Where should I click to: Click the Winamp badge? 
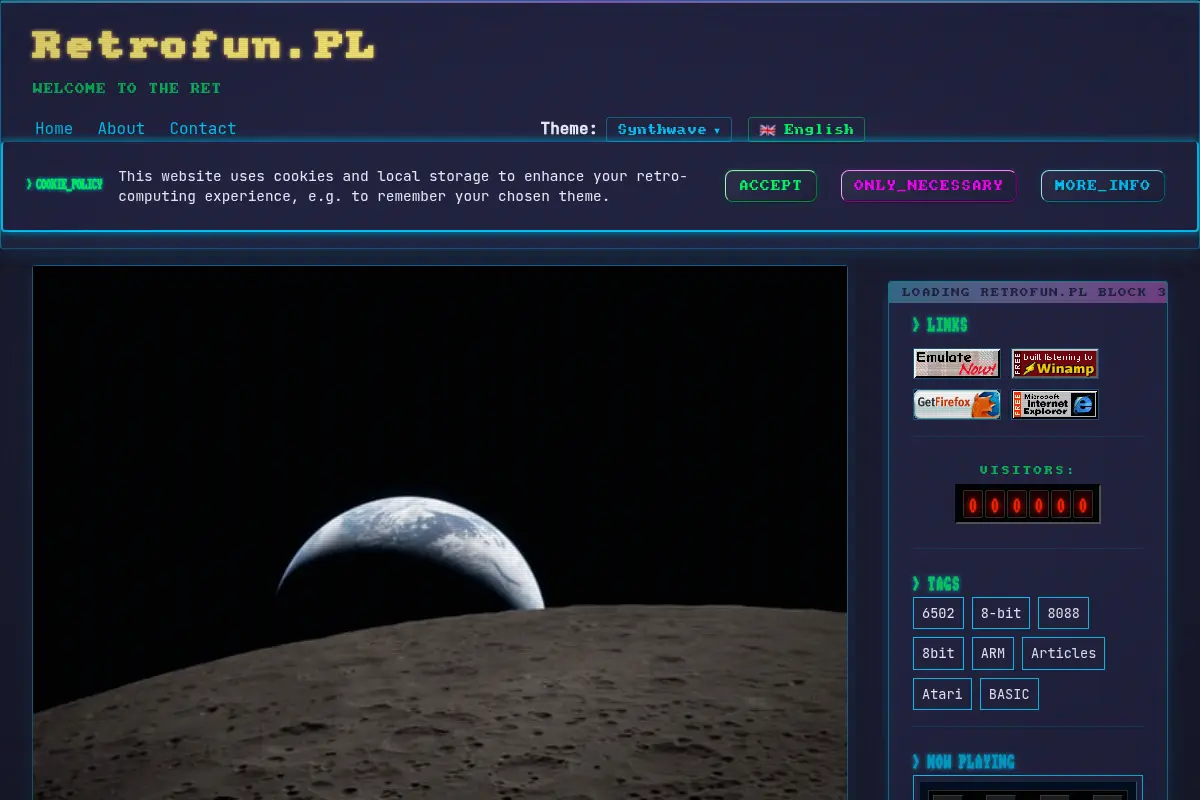coord(1055,363)
